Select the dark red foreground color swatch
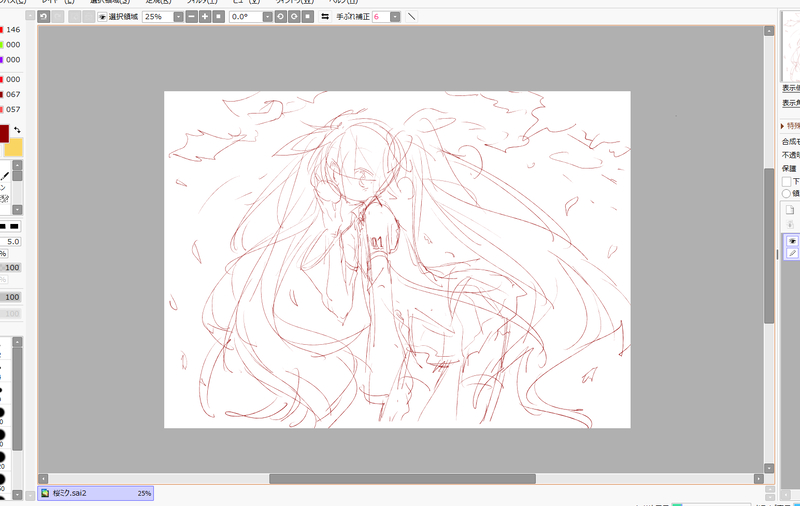This screenshot has height=506, width=800. click(x=4, y=134)
